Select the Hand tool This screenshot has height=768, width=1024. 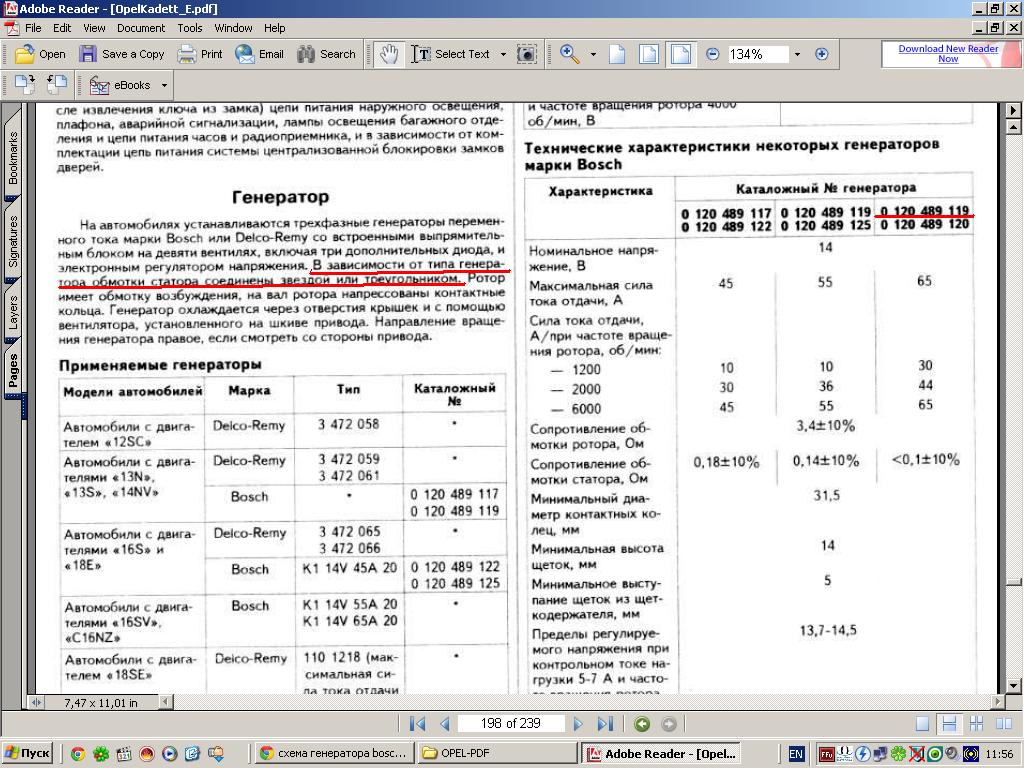(x=388, y=54)
